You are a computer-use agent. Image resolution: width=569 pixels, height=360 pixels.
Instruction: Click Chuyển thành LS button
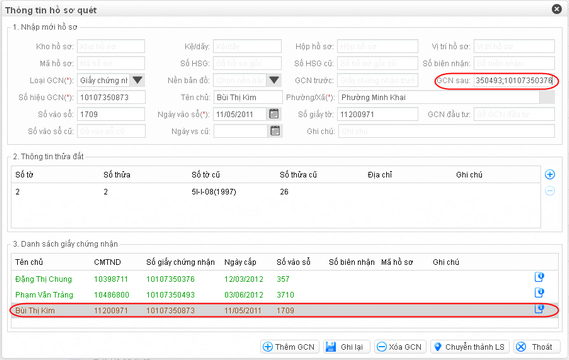(470, 347)
